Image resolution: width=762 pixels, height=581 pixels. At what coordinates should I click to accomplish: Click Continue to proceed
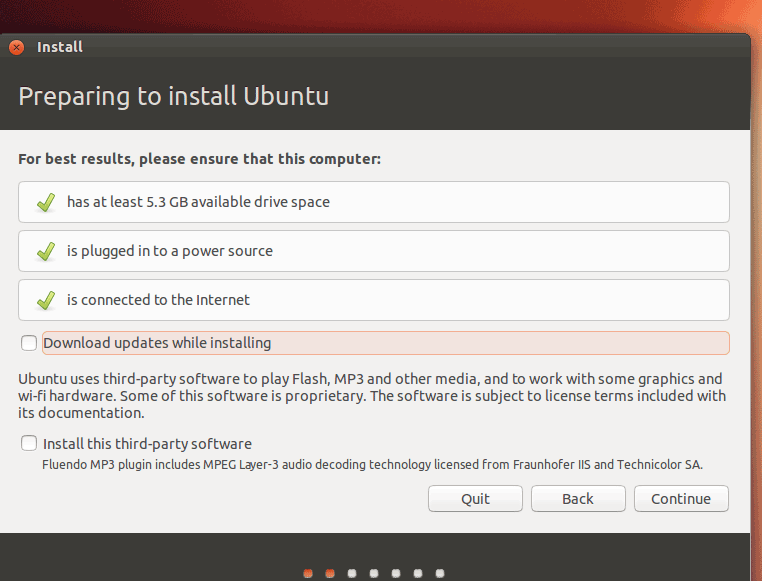(681, 498)
